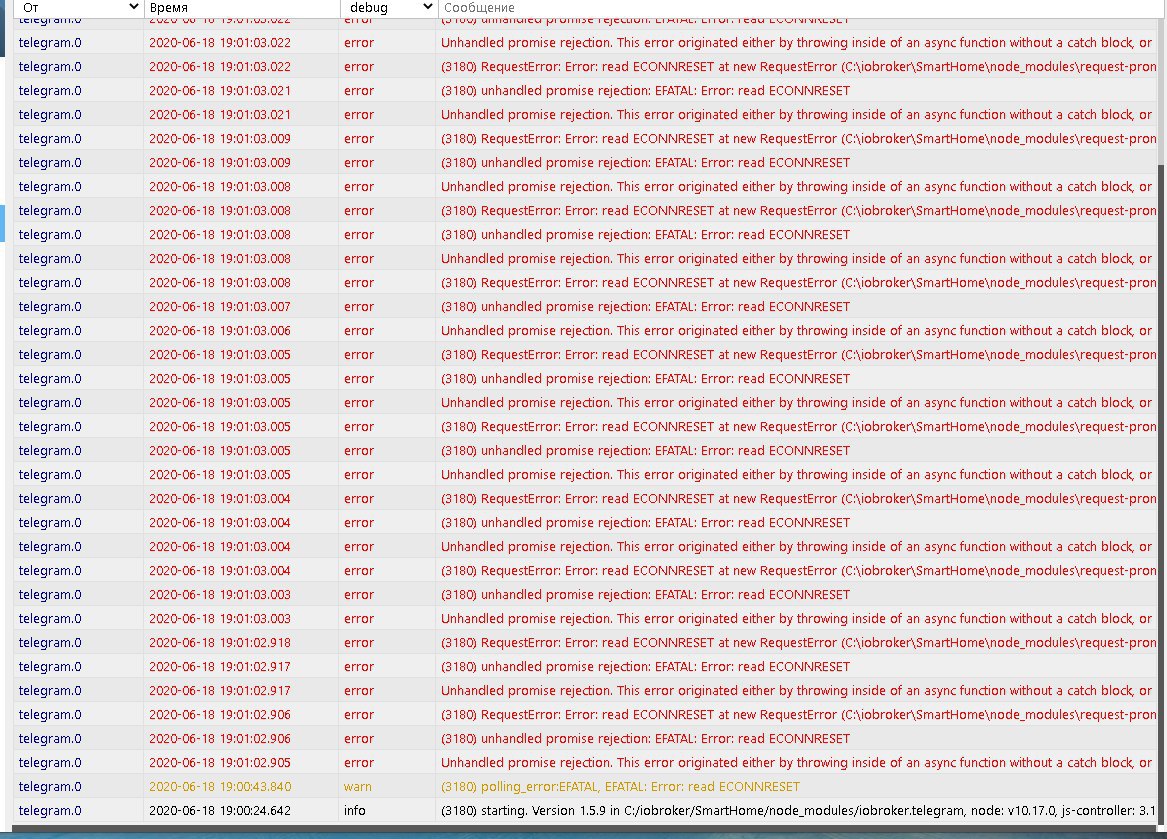1167x839 pixels.
Task: Select the EFATAL message logged at 19:01:03.021
Action: coord(645,91)
